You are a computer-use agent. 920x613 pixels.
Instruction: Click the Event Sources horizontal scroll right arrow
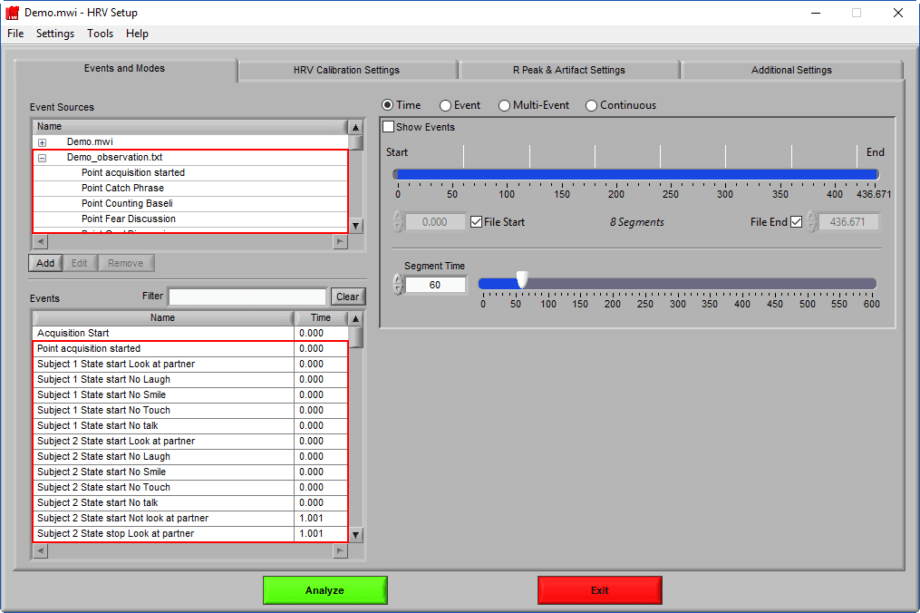[340, 242]
